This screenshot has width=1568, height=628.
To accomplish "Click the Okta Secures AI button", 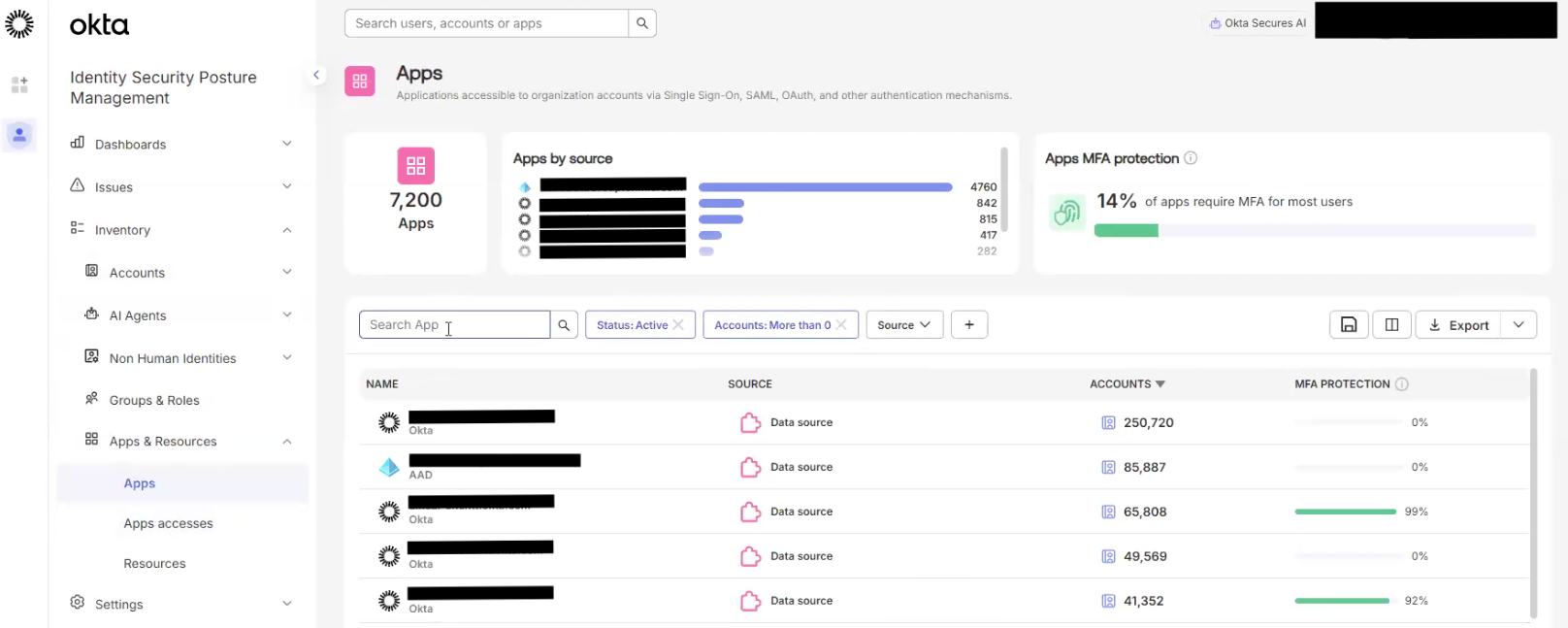I will coord(1258,23).
